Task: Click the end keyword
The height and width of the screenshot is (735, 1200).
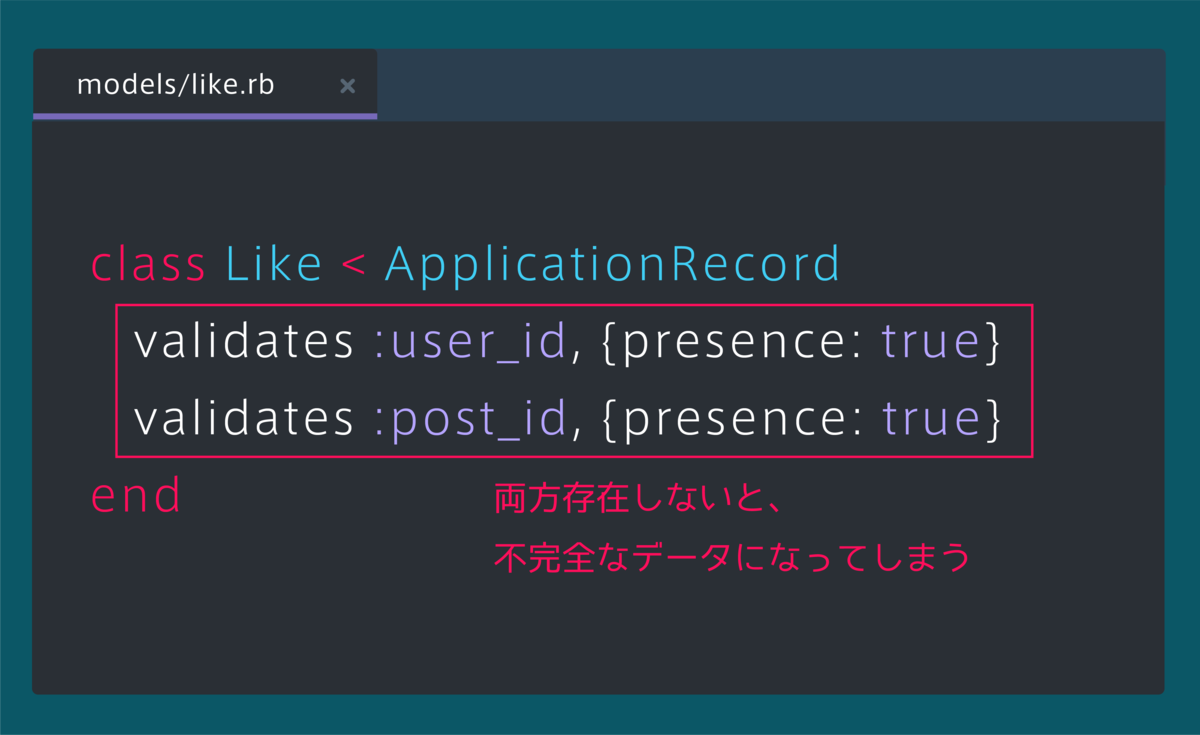Action: point(136,495)
